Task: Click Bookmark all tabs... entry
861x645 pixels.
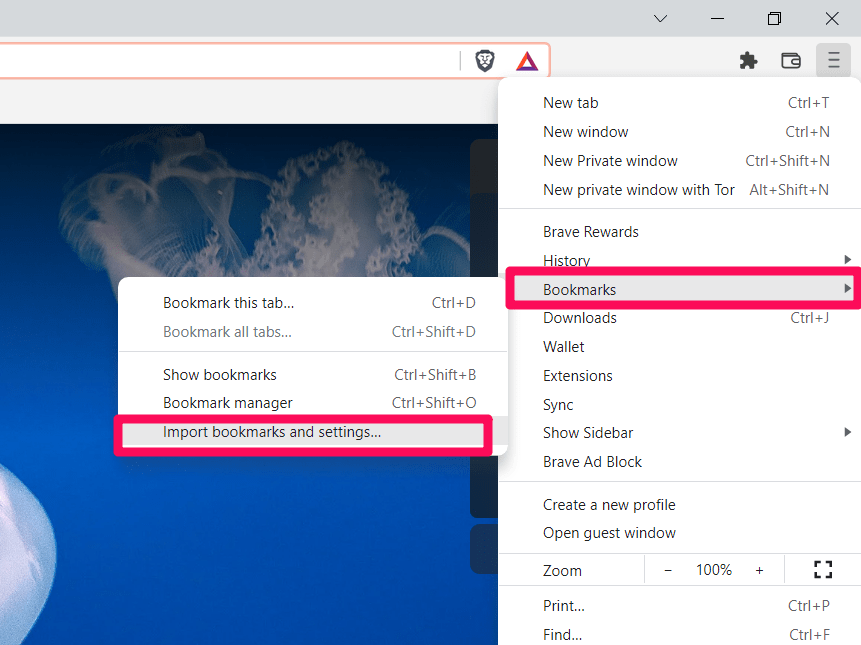Action: (x=313, y=332)
